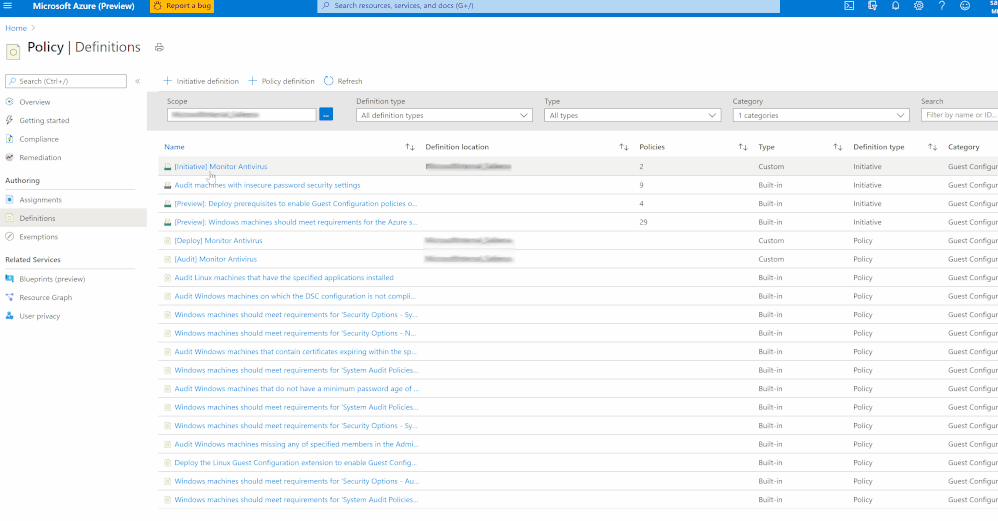Open Exemptions under Authoring
The height and width of the screenshot is (521, 998).
38,237
